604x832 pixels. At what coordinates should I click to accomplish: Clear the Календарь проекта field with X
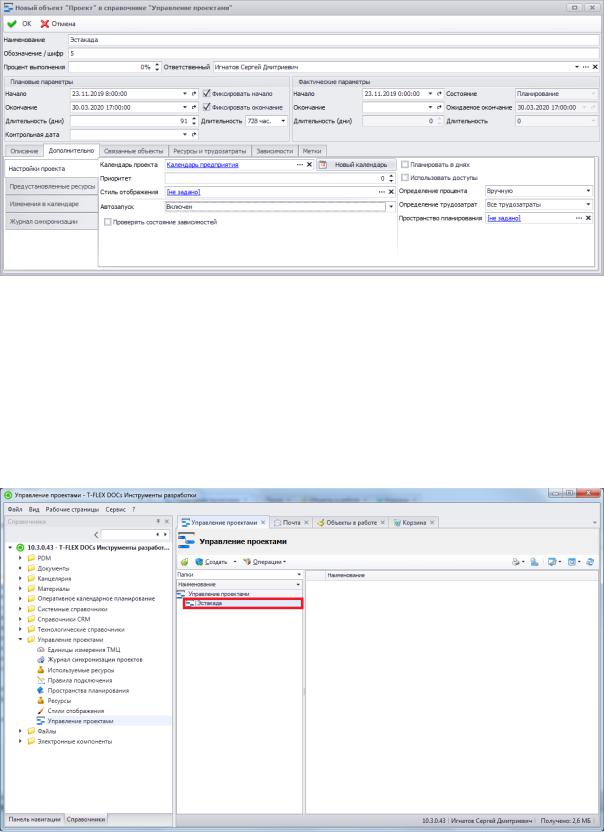point(309,164)
